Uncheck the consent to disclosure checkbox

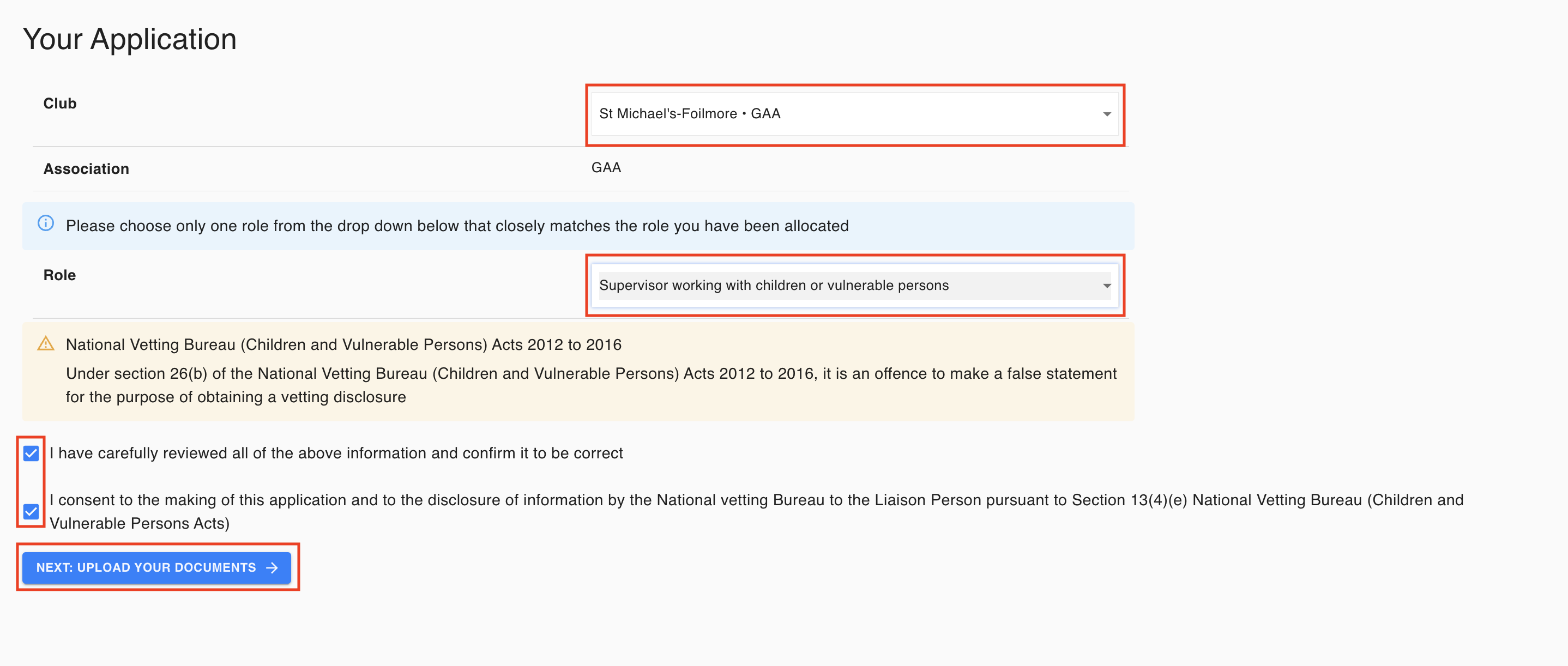pos(31,512)
